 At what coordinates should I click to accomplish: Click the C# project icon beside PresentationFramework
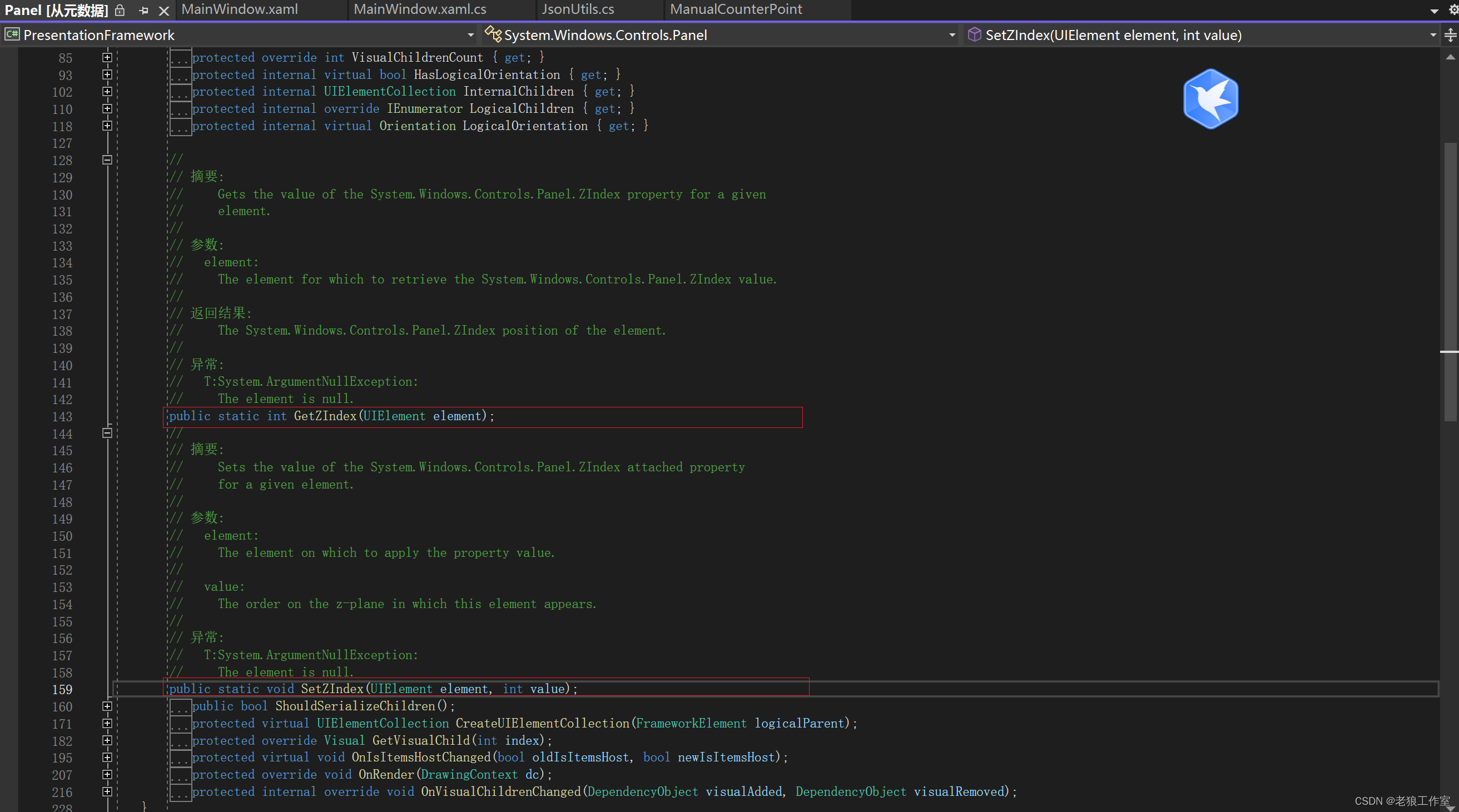coord(11,35)
